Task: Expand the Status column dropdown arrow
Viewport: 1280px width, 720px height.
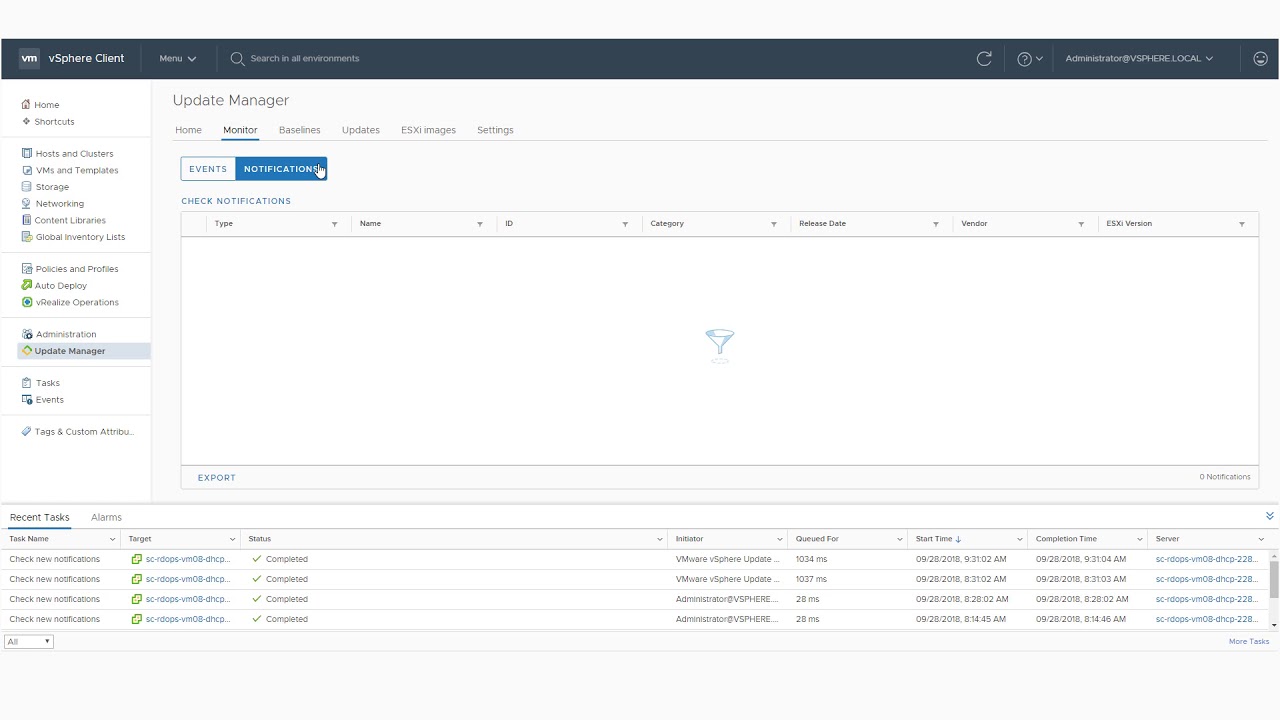Action: coord(660,540)
